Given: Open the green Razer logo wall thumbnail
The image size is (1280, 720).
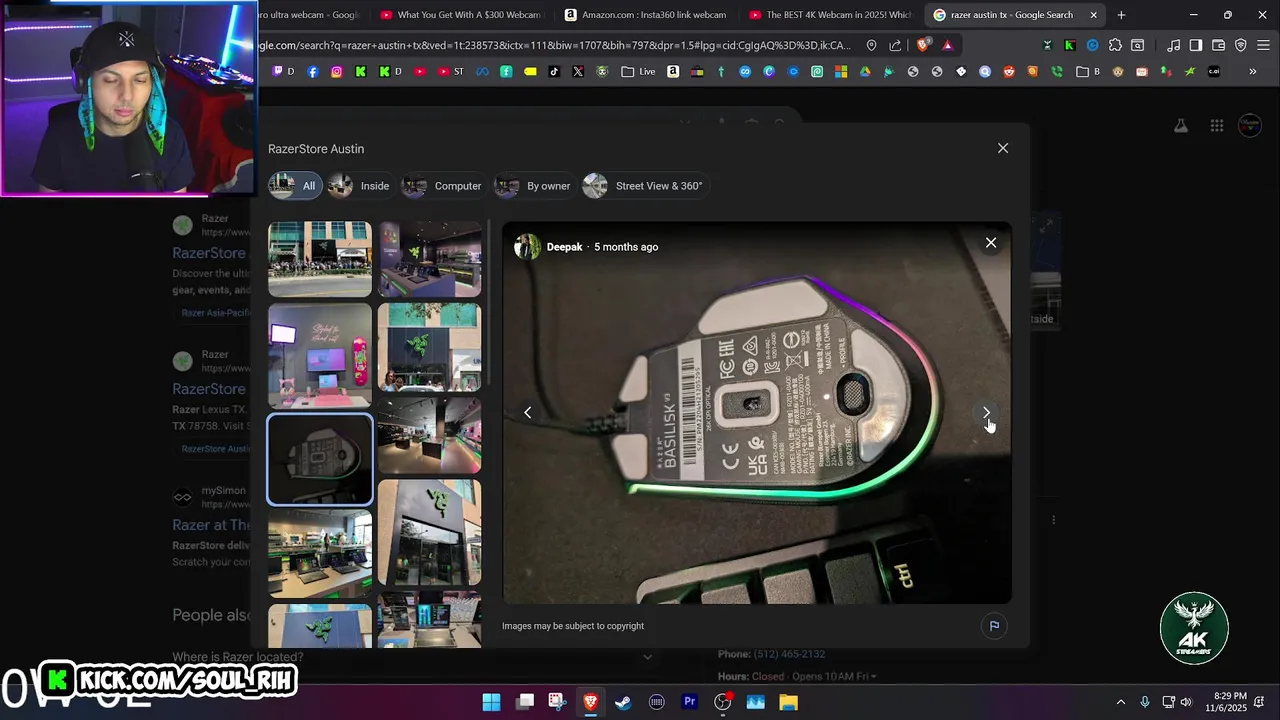Looking at the screenshot, I should (430, 347).
